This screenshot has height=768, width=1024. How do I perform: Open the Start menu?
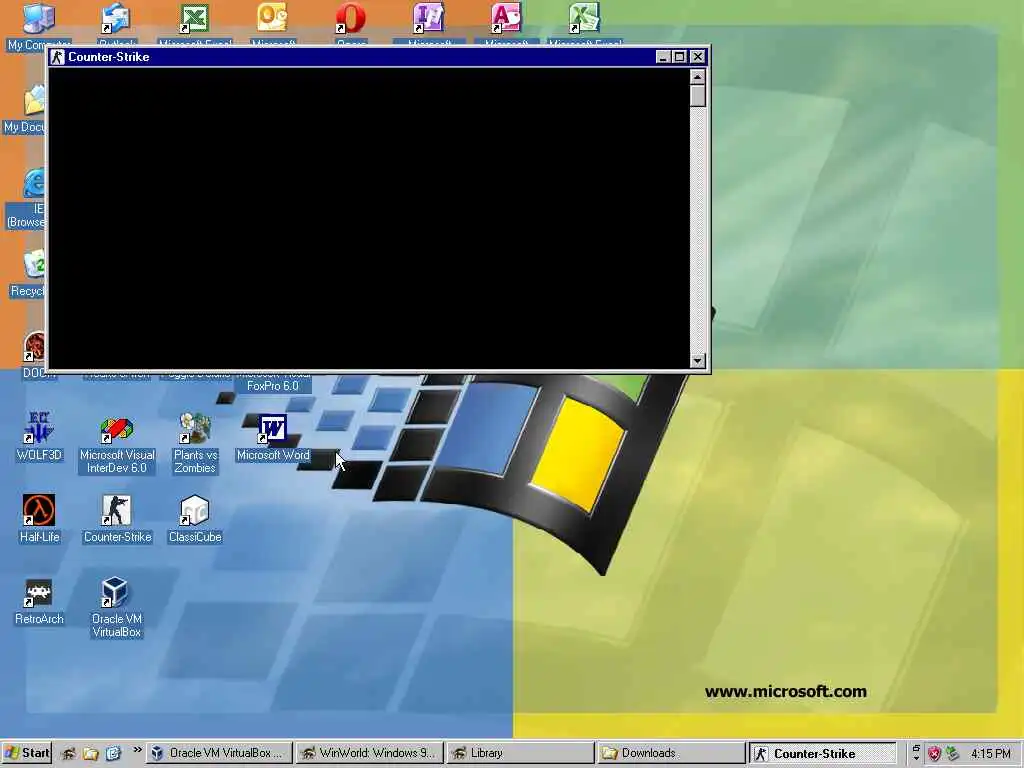pyautogui.click(x=26, y=753)
